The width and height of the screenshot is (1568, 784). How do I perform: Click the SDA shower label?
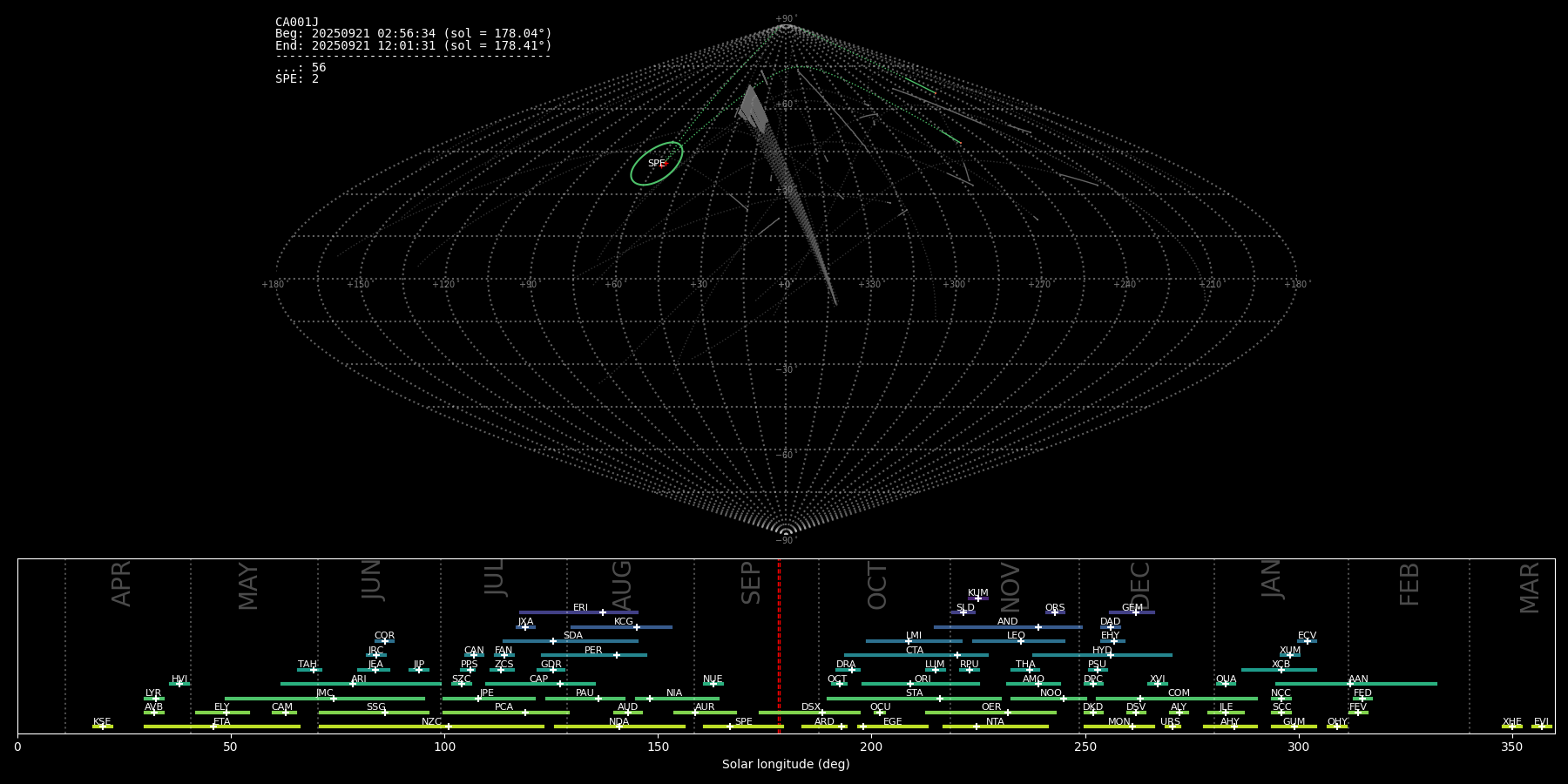tap(572, 635)
